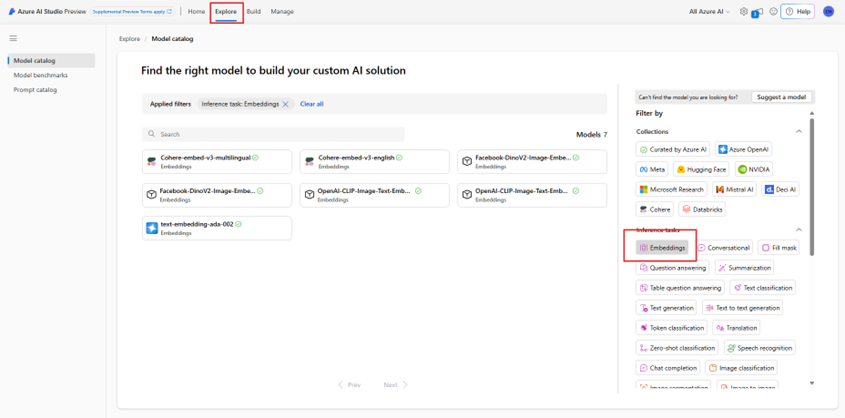Image resolution: width=845 pixels, height=418 pixels.
Task: Enable the Hugging Face collection filter
Action: 701,170
